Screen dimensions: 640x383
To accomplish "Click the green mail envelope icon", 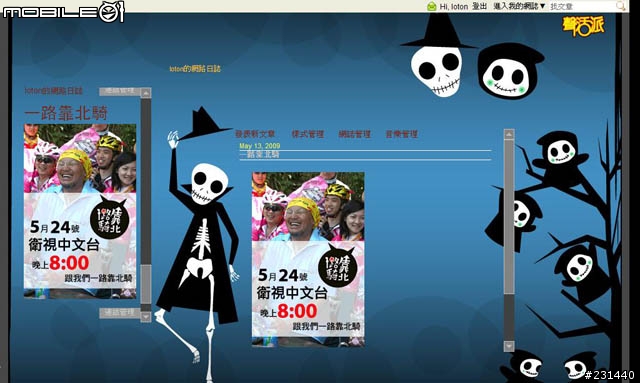I will (x=431, y=6).
